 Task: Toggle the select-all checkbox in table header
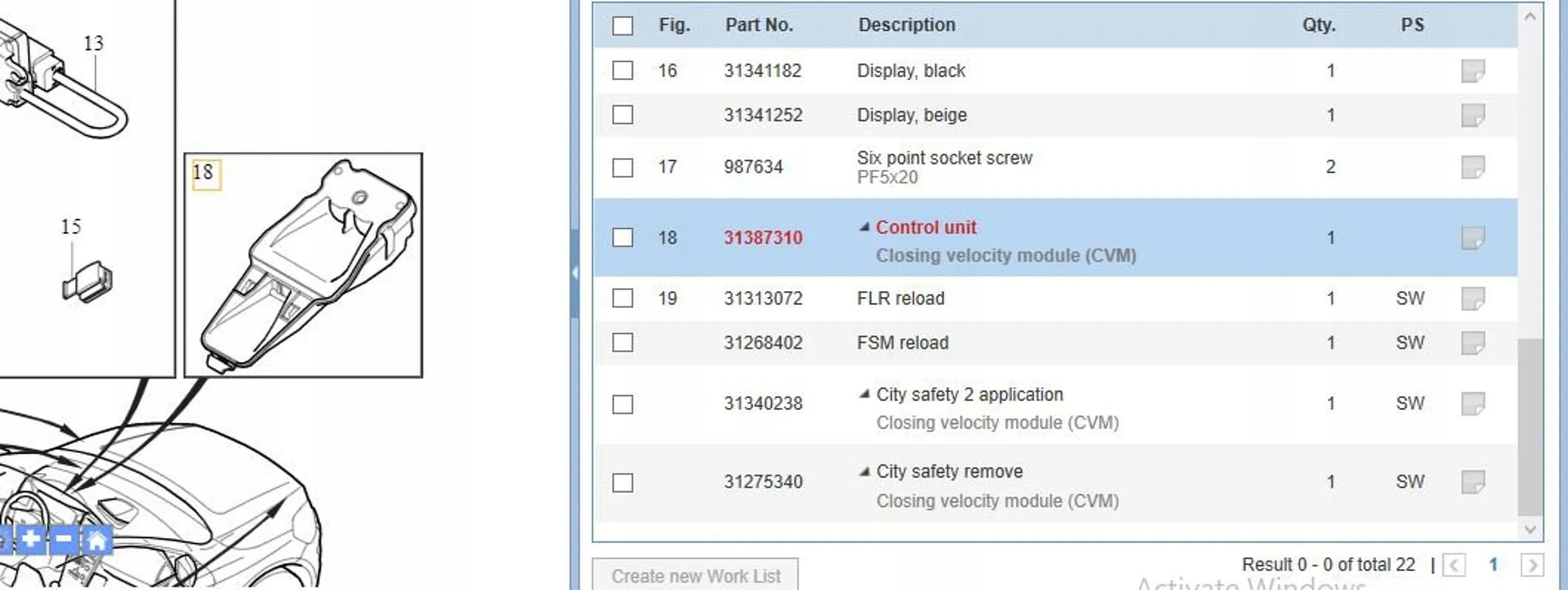[x=623, y=26]
